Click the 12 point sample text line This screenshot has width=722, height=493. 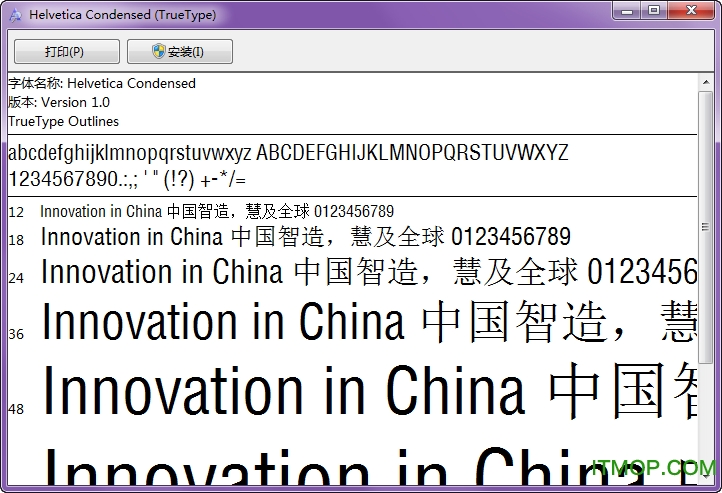(217, 211)
